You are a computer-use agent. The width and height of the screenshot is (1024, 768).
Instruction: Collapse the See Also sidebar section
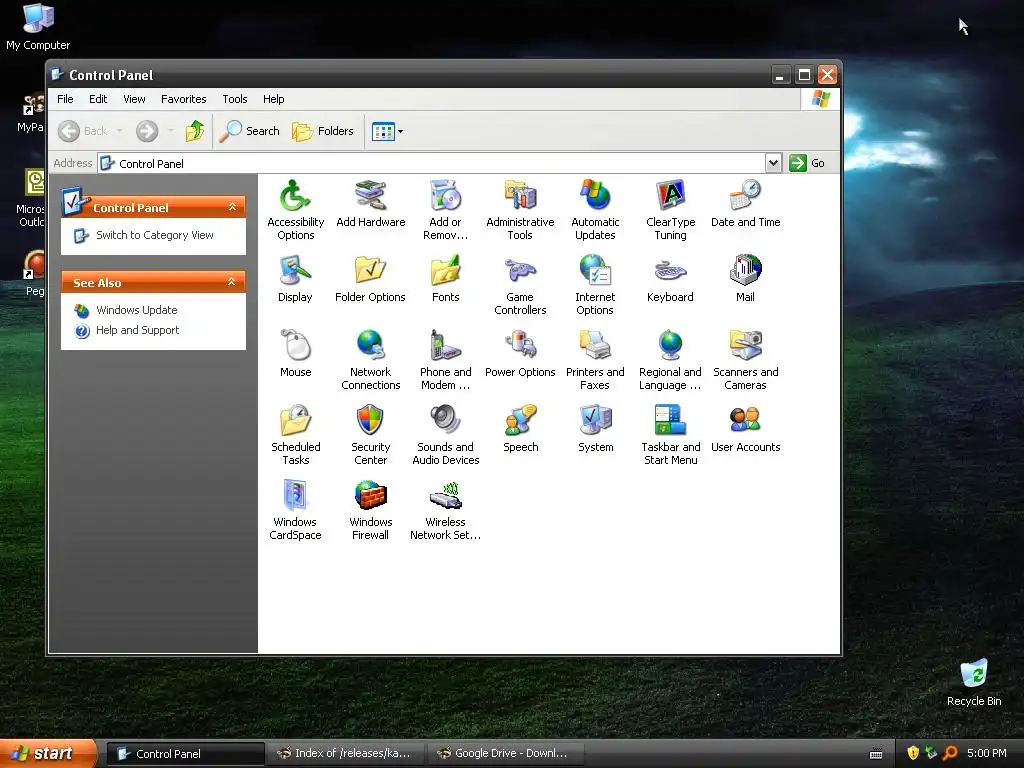(231, 282)
